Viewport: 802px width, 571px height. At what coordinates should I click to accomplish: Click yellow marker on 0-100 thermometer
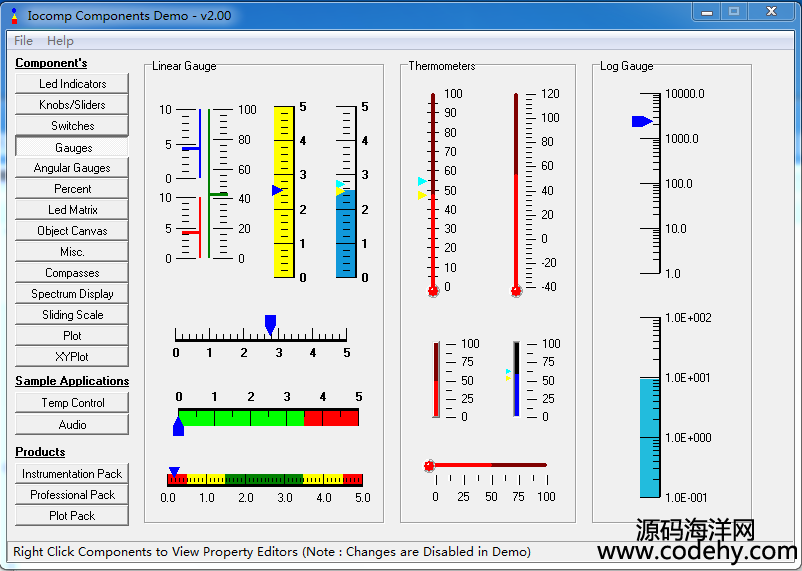point(422,195)
